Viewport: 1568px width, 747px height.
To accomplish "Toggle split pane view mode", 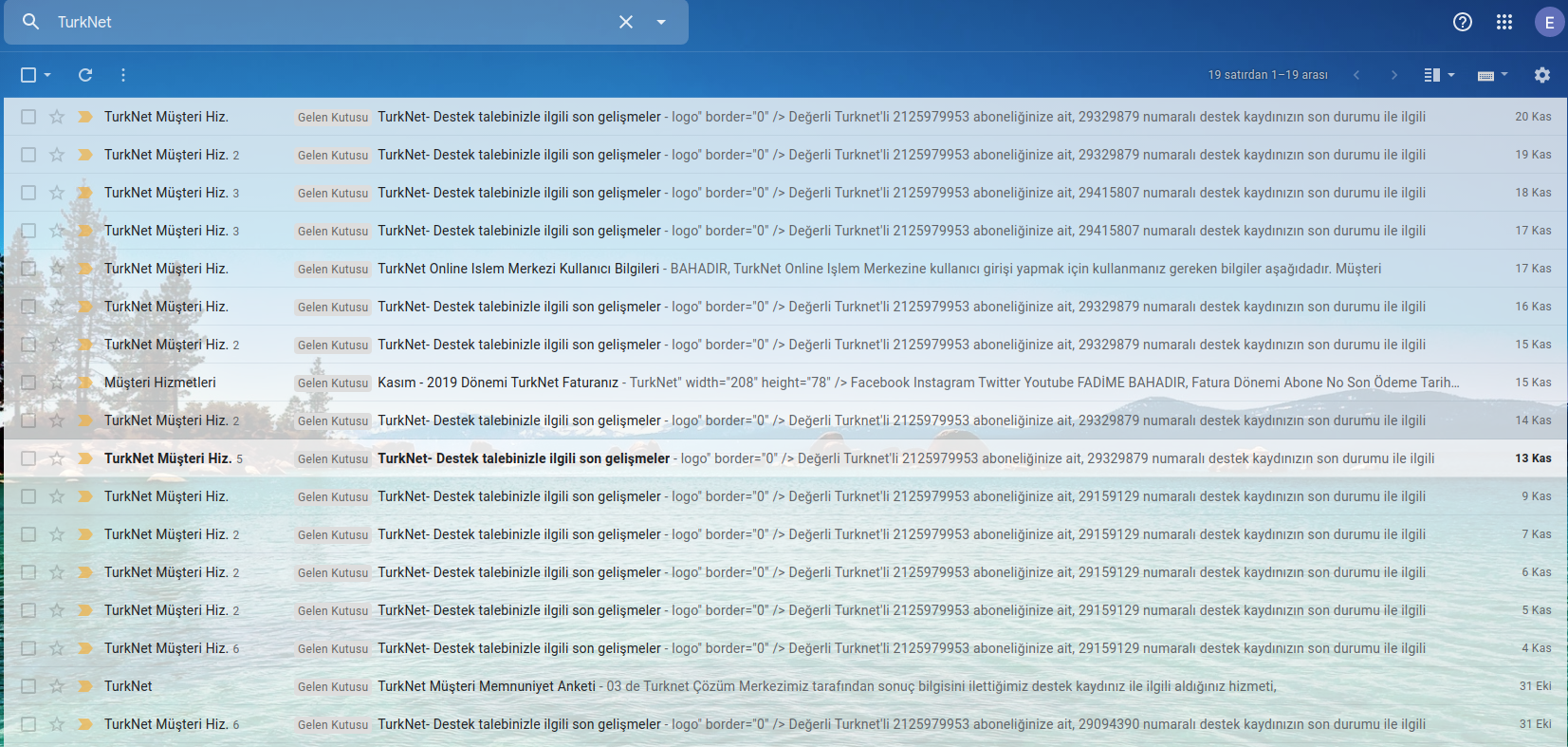I will tap(1432, 75).
